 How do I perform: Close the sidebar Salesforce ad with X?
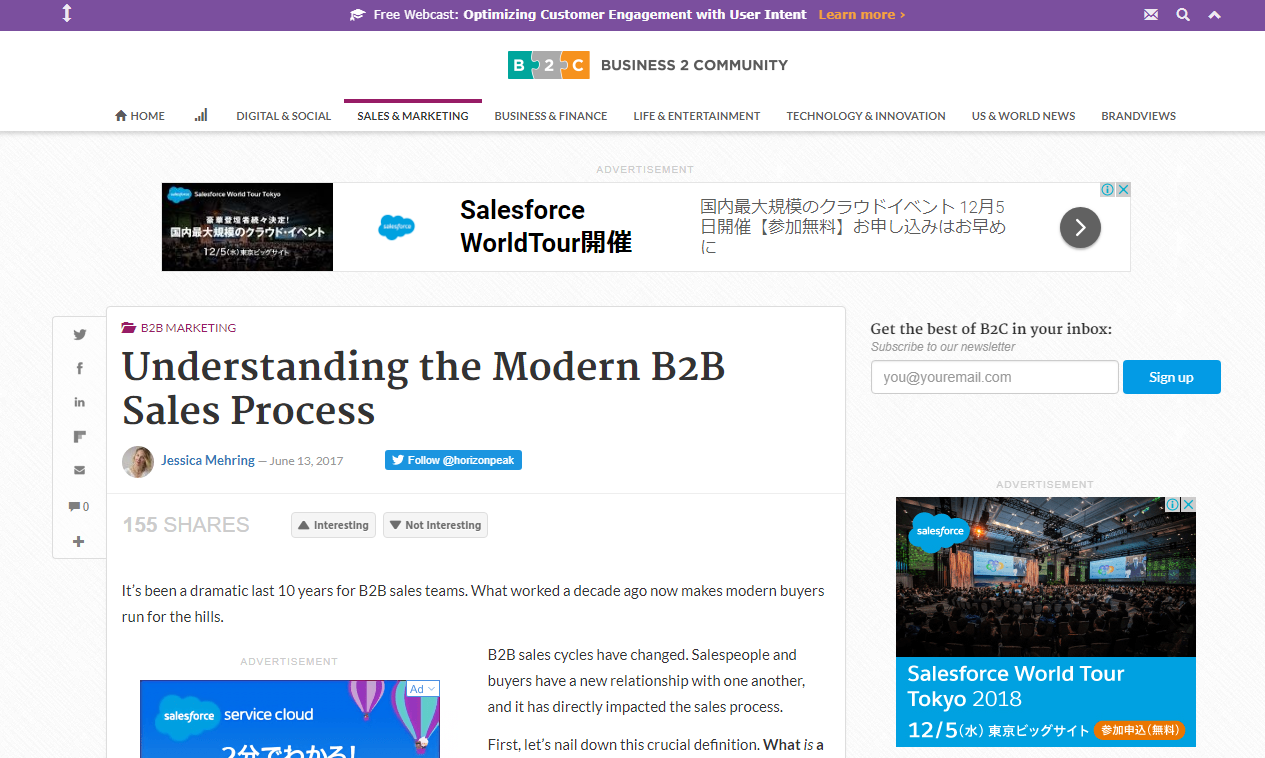1189,505
